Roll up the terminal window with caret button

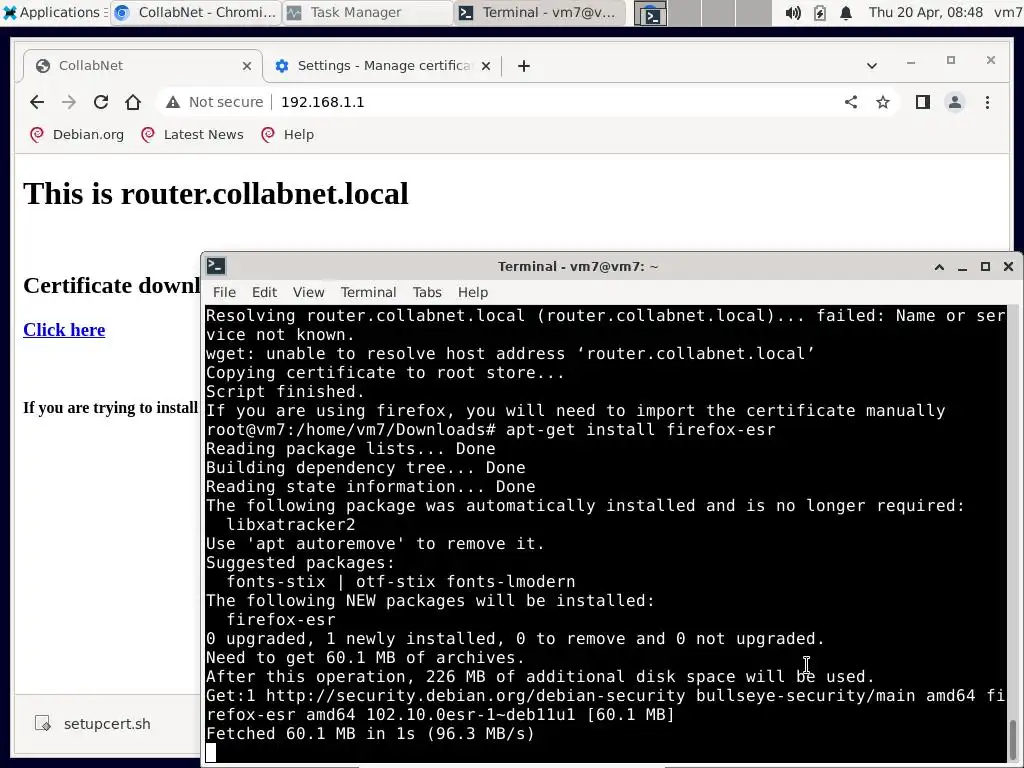click(939, 267)
